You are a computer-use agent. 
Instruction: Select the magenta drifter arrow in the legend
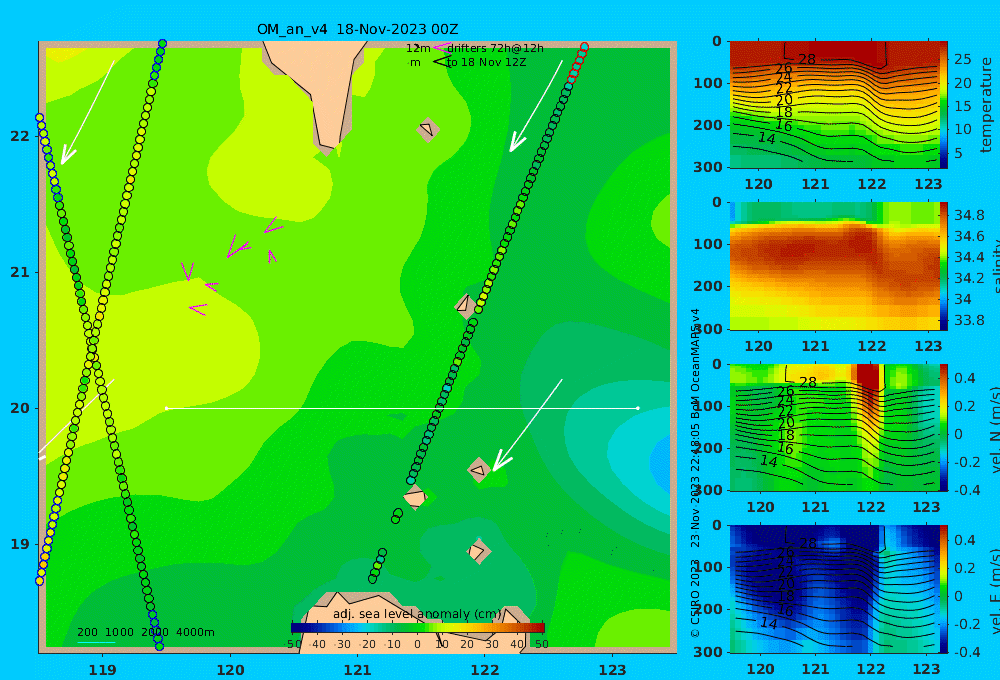(x=441, y=47)
